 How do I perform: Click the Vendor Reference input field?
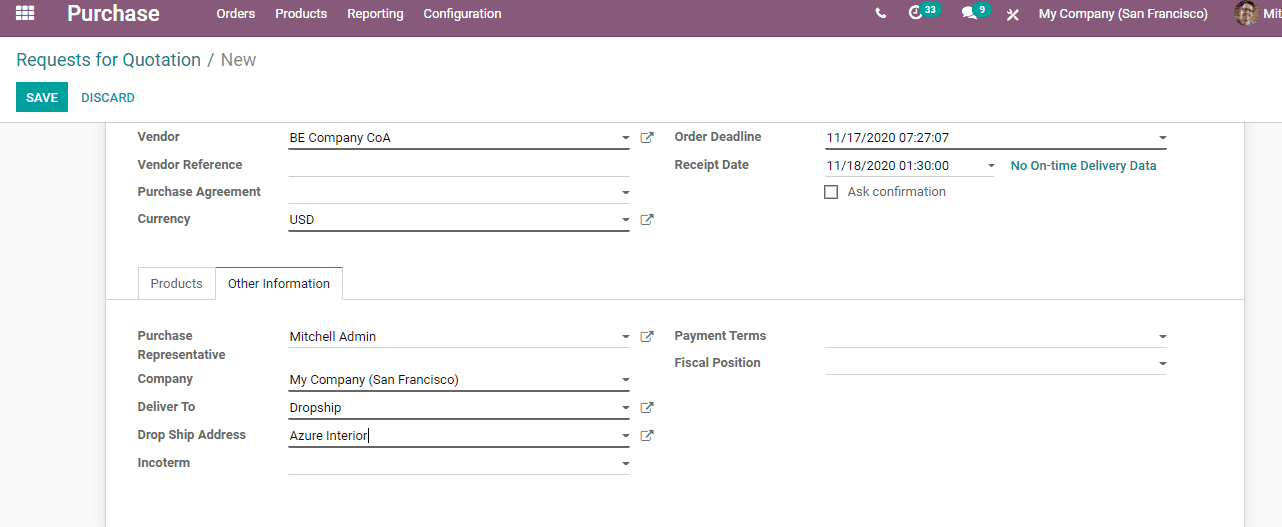pyautogui.click(x=458, y=165)
